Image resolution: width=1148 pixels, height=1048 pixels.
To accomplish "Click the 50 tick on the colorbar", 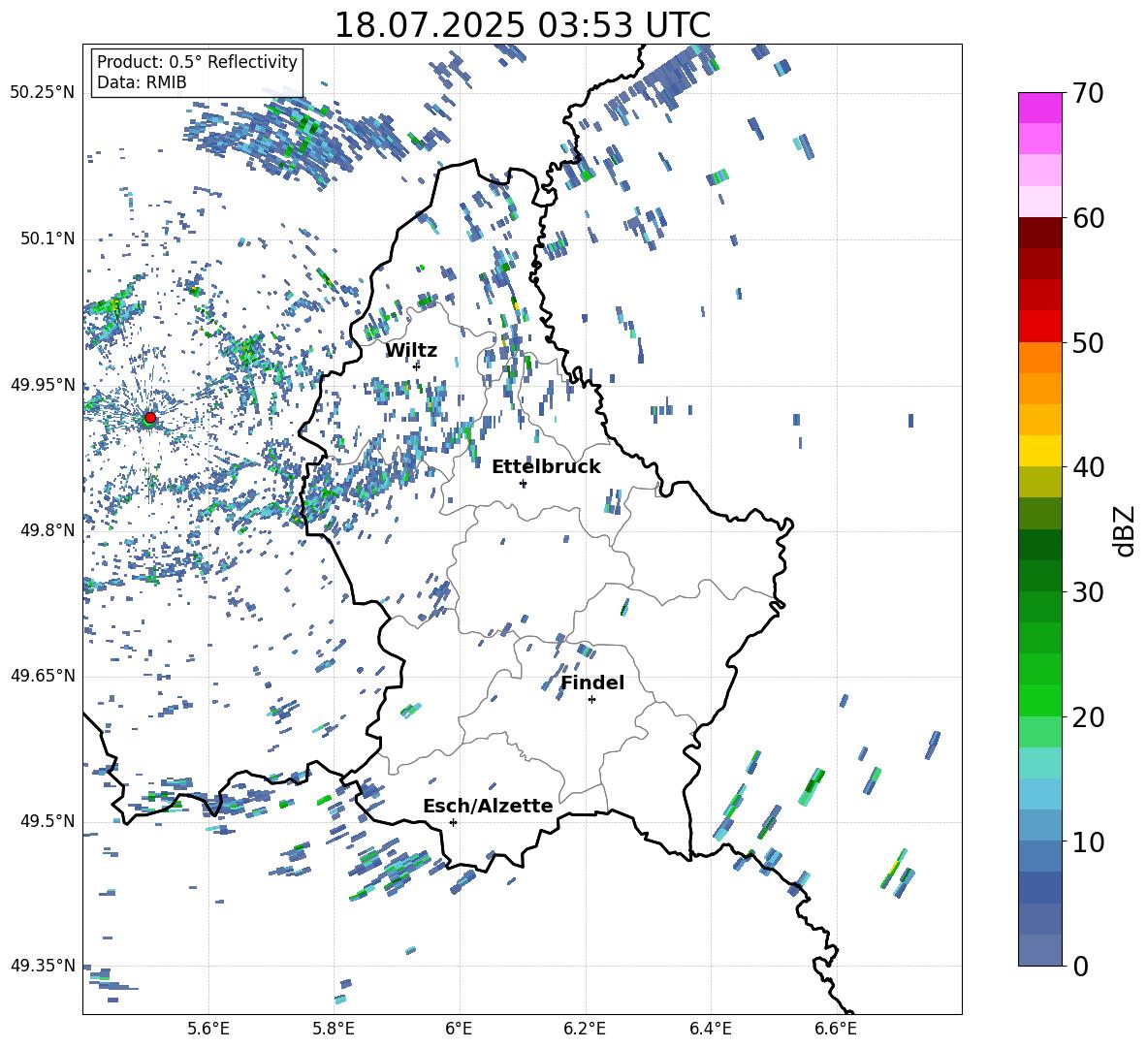I will click(x=1088, y=342).
